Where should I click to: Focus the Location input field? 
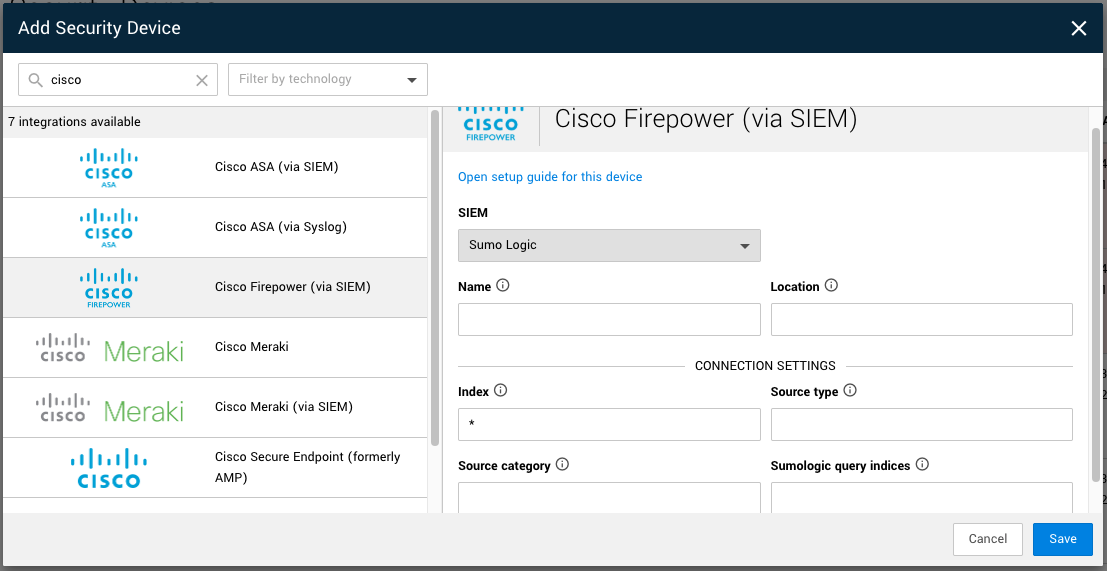[x=921, y=320]
